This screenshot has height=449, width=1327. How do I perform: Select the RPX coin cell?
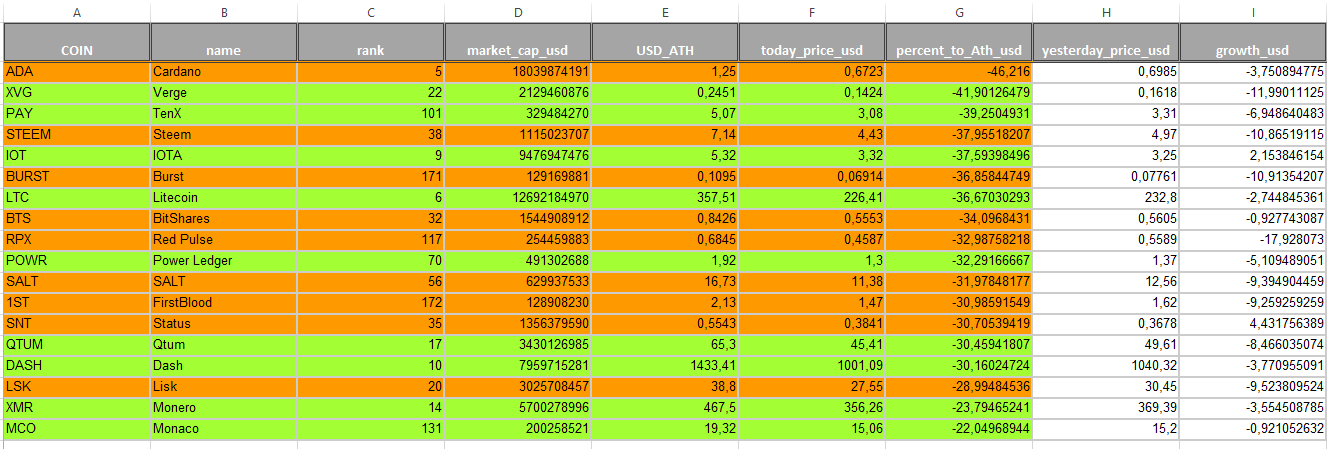[x=77, y=240]
